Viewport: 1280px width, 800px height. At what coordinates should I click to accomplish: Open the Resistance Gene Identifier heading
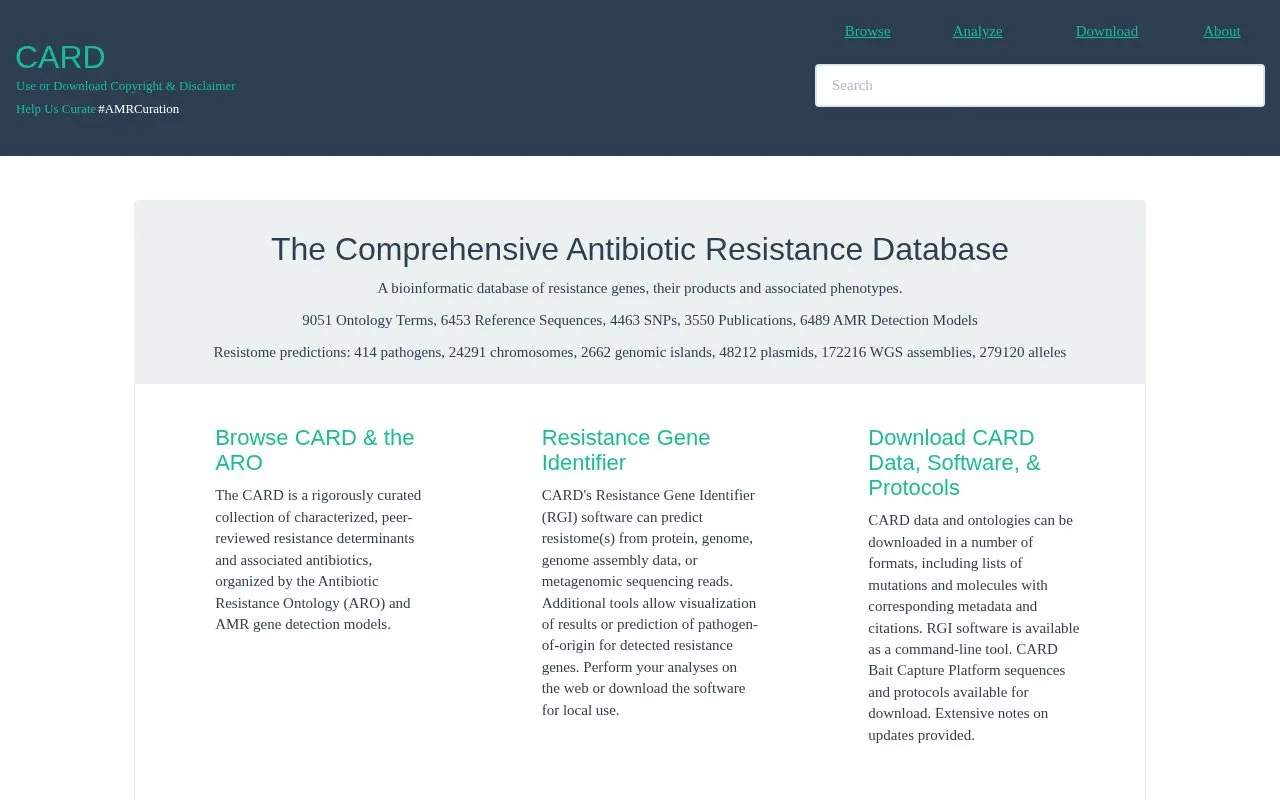(626, 450)
